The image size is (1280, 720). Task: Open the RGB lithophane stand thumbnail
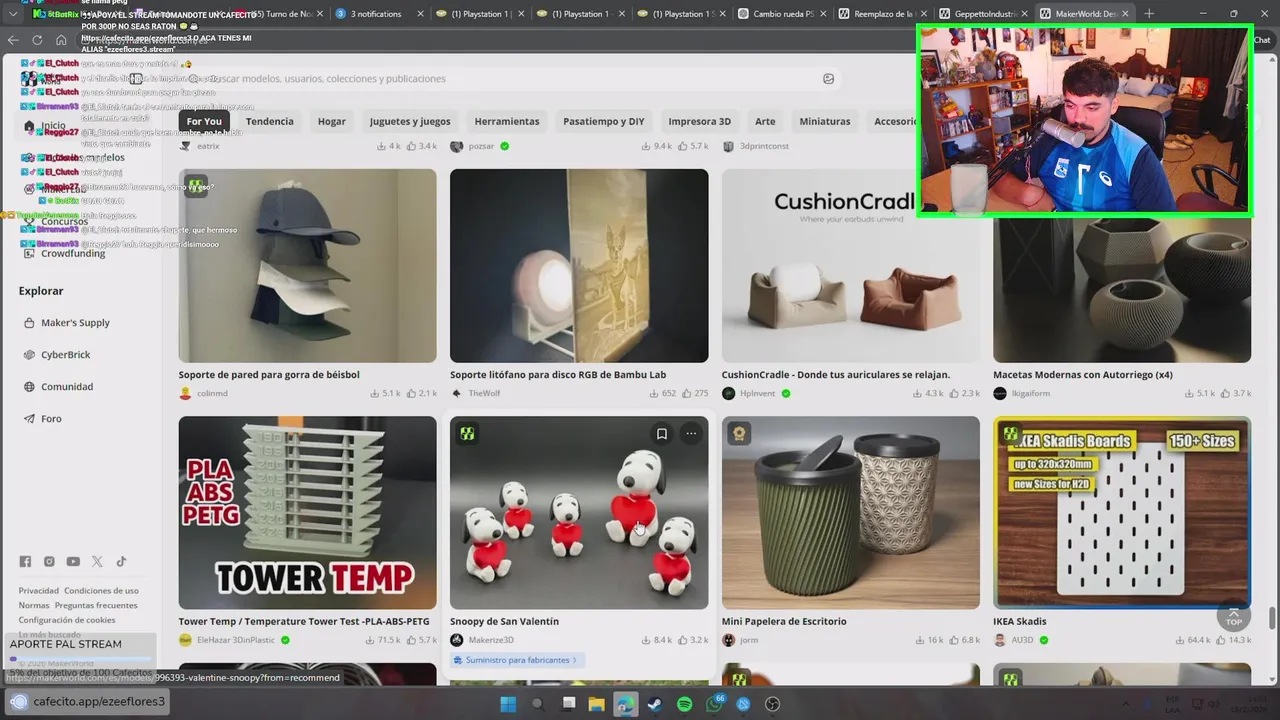click(579, 265)
